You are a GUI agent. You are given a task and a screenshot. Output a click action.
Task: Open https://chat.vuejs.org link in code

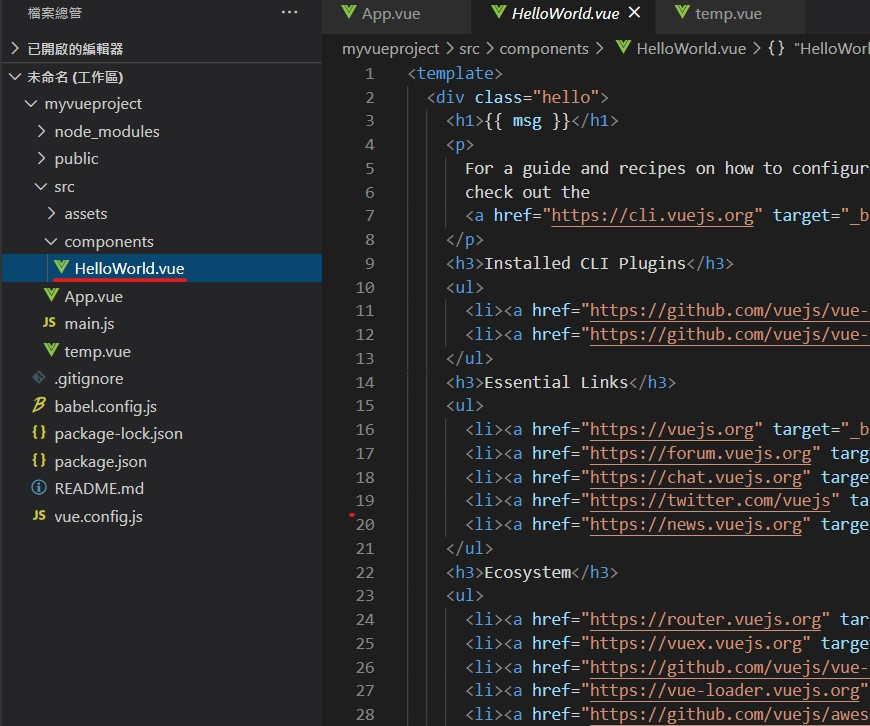point(695,477)
